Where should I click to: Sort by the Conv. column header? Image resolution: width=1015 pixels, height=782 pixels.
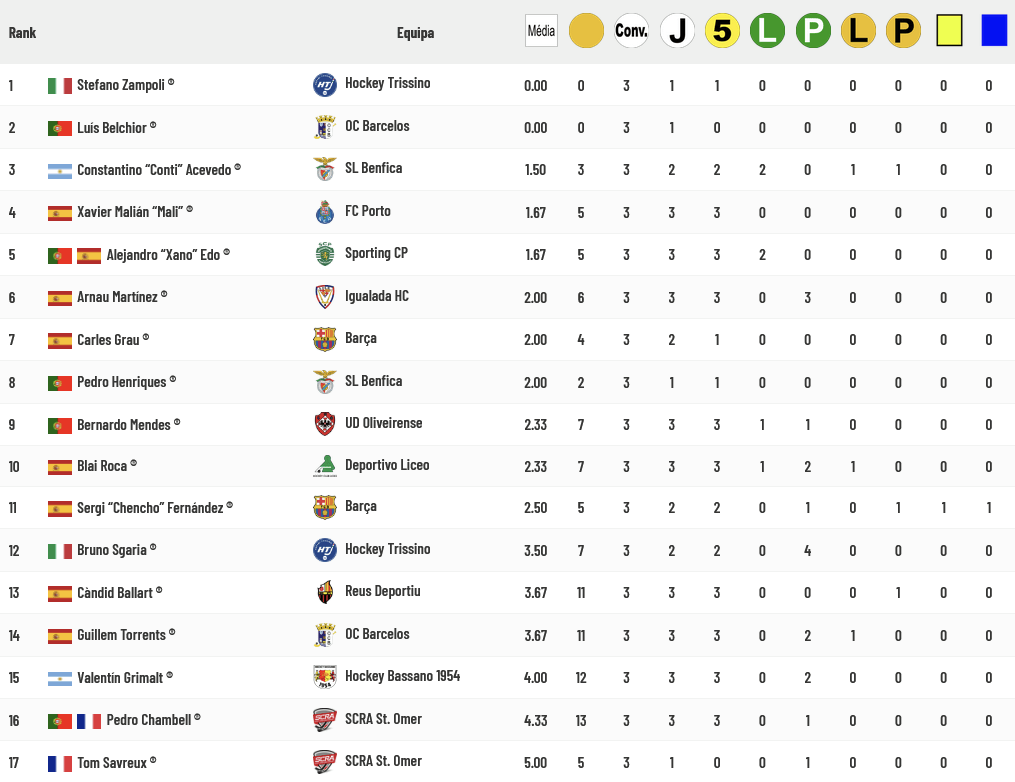(x=631, y=31)
